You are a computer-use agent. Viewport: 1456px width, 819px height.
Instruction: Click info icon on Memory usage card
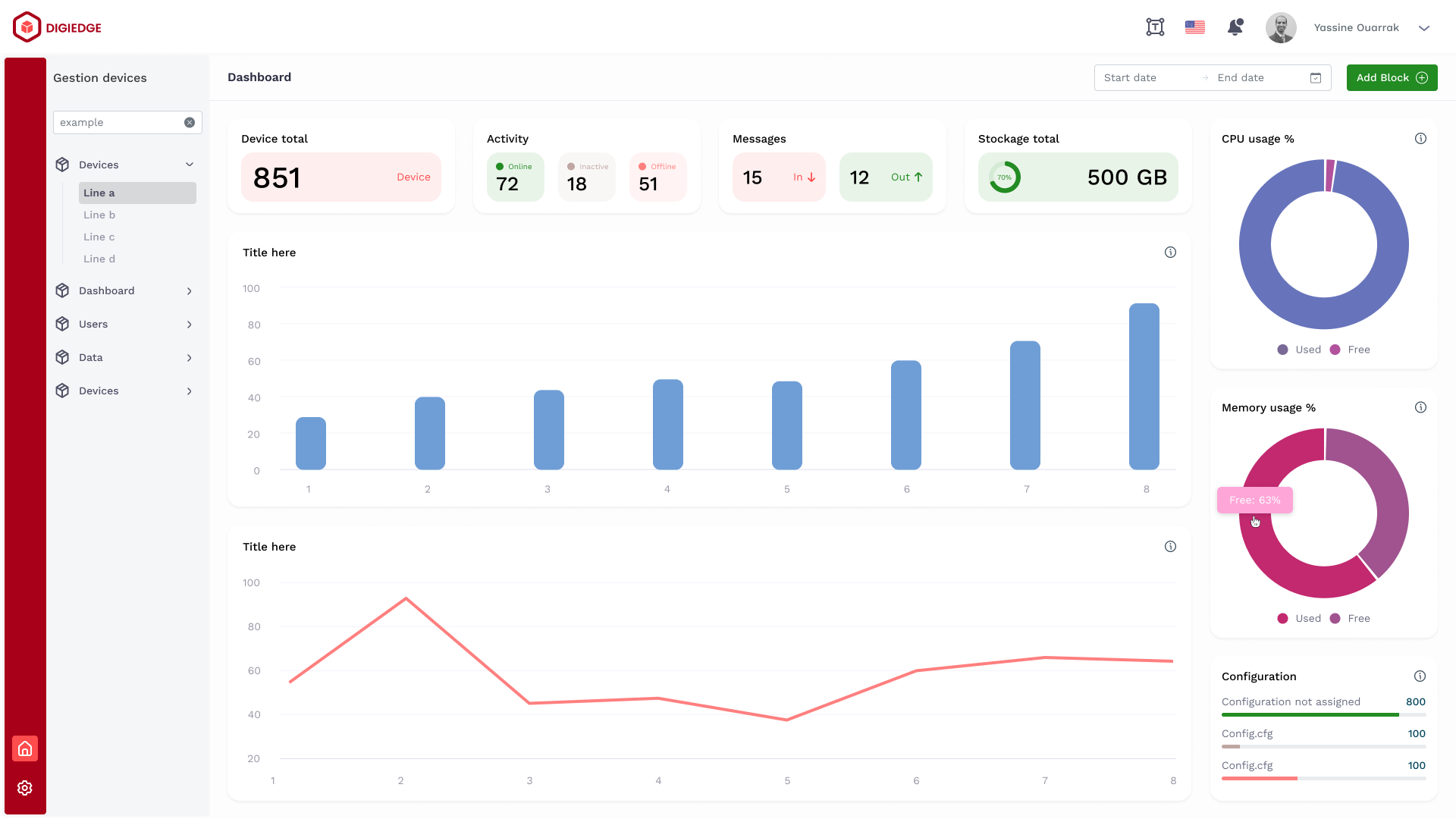pos(1420,407)
